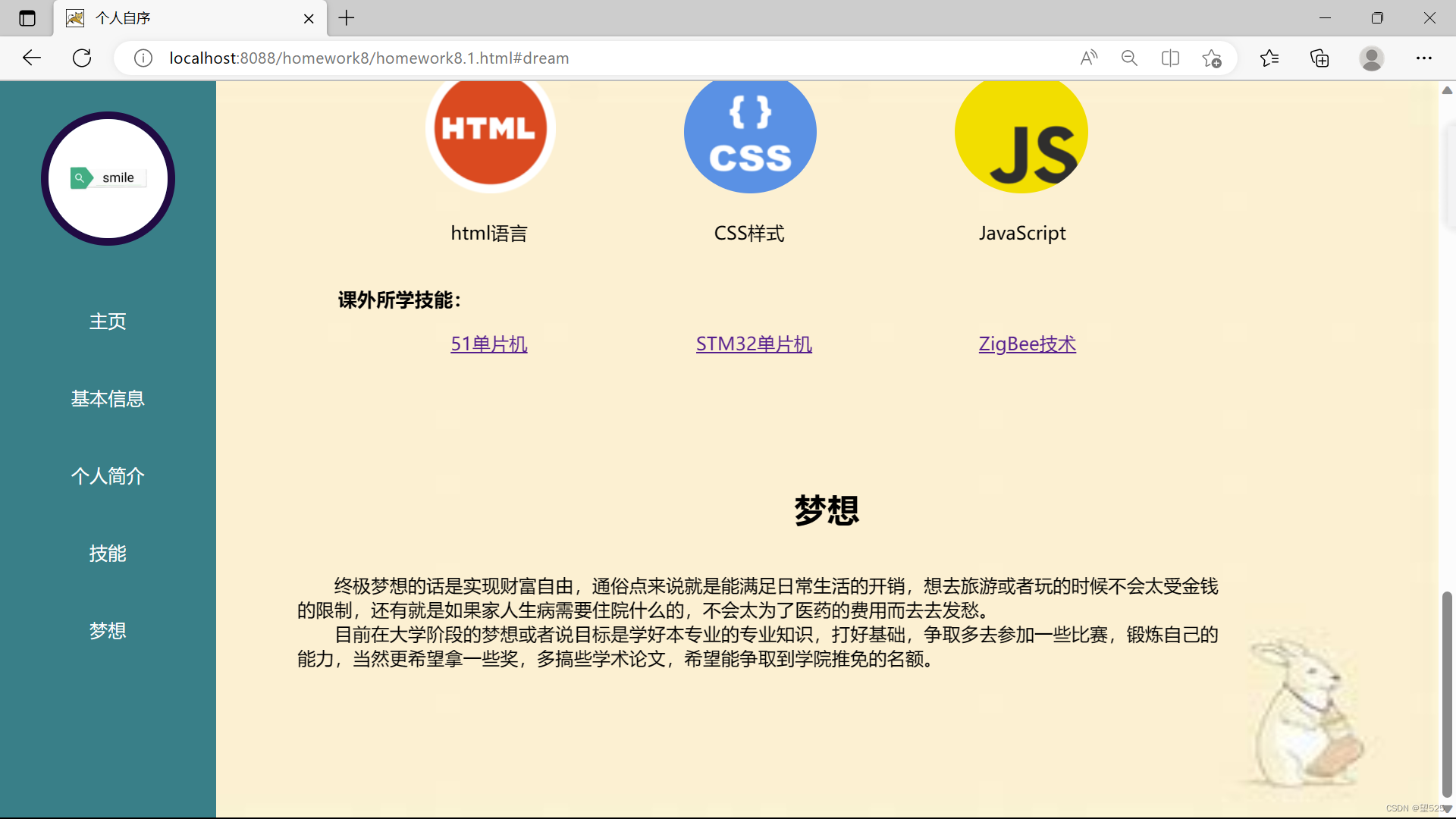Close the 个人自序 tab

click(309, 18)
